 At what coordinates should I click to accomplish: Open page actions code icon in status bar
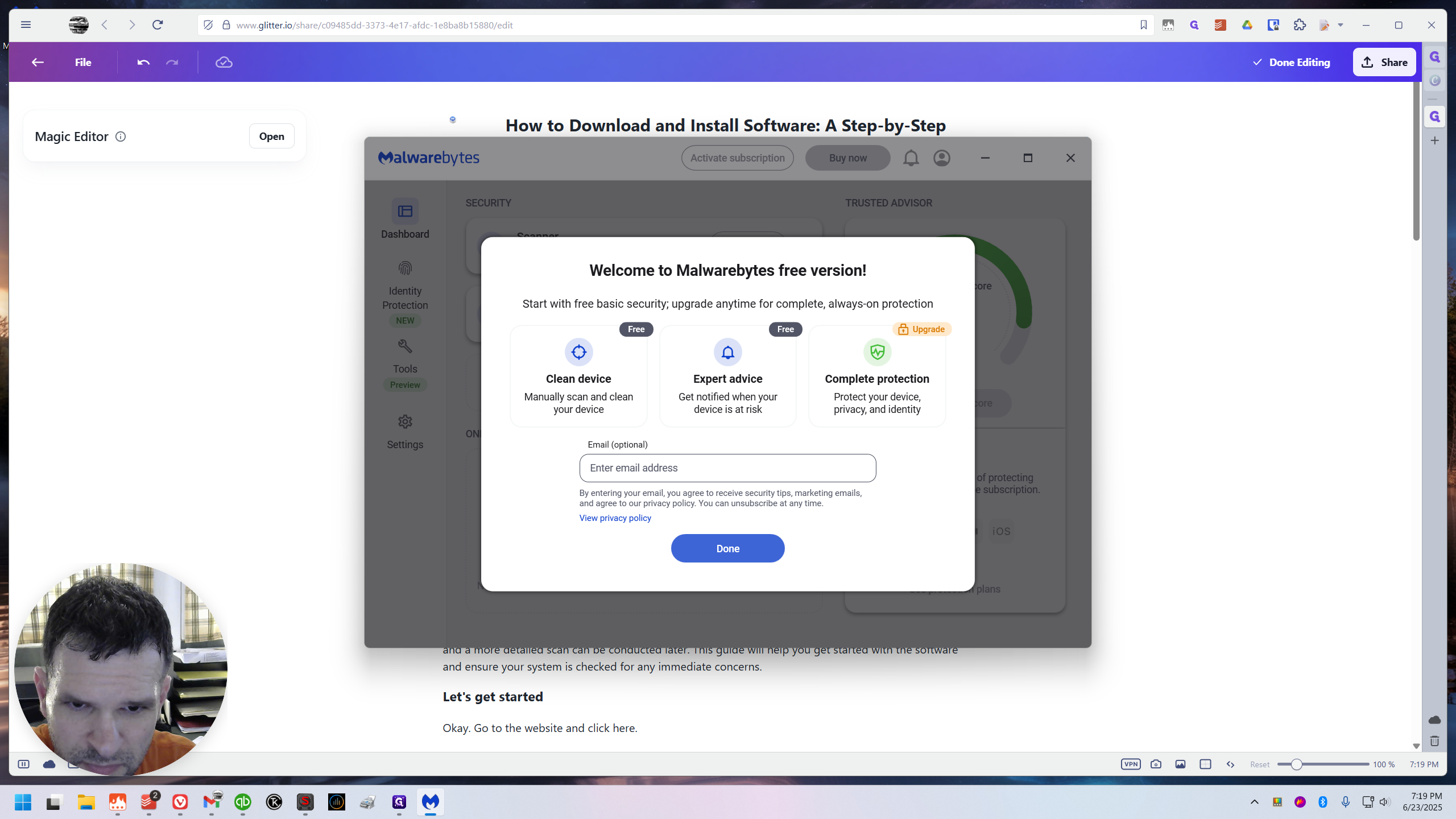(1230, 764)
